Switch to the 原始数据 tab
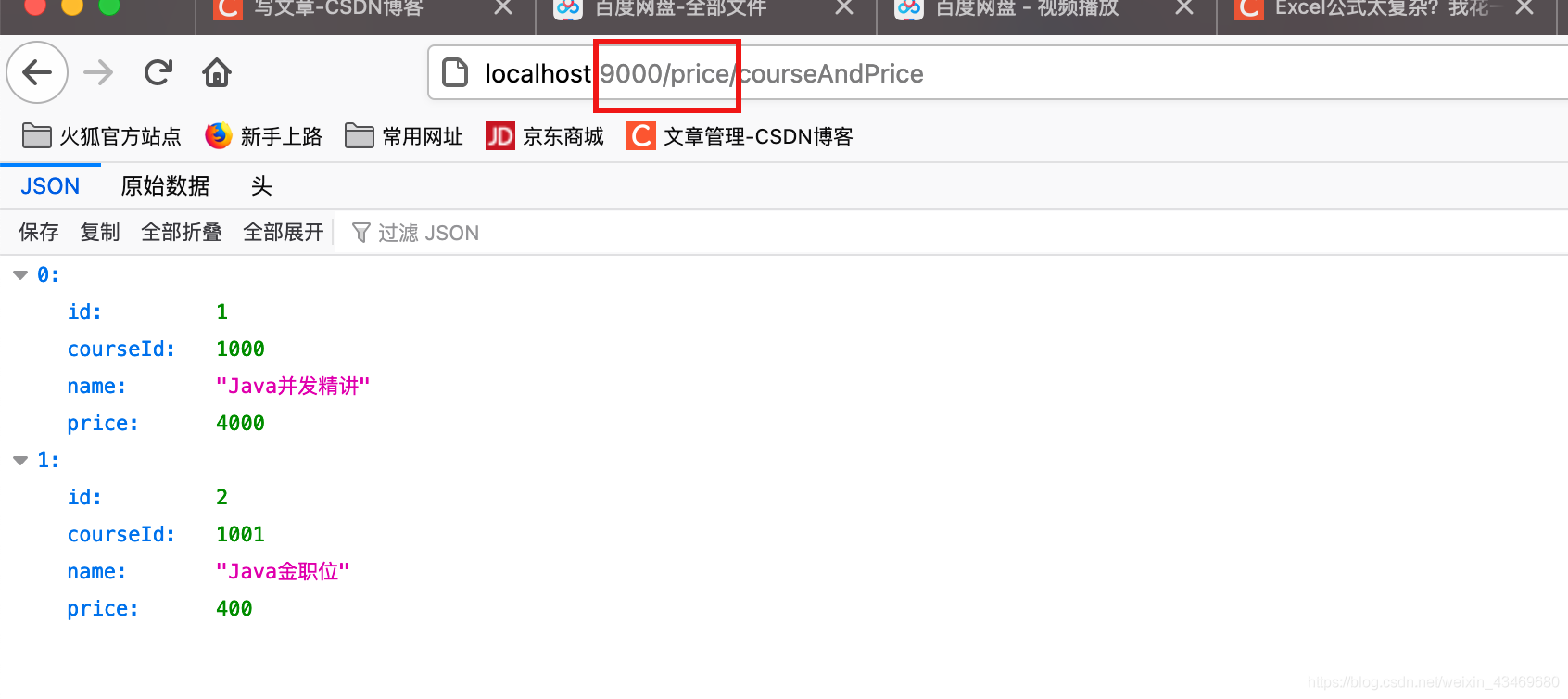Screen dimensions: 1568x699 (165, 186)
